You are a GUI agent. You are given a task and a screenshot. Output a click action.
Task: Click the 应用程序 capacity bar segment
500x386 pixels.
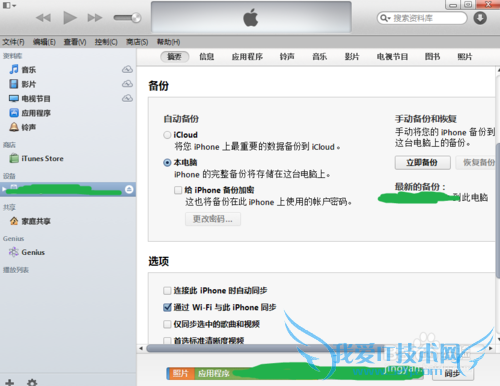[214, 373]
